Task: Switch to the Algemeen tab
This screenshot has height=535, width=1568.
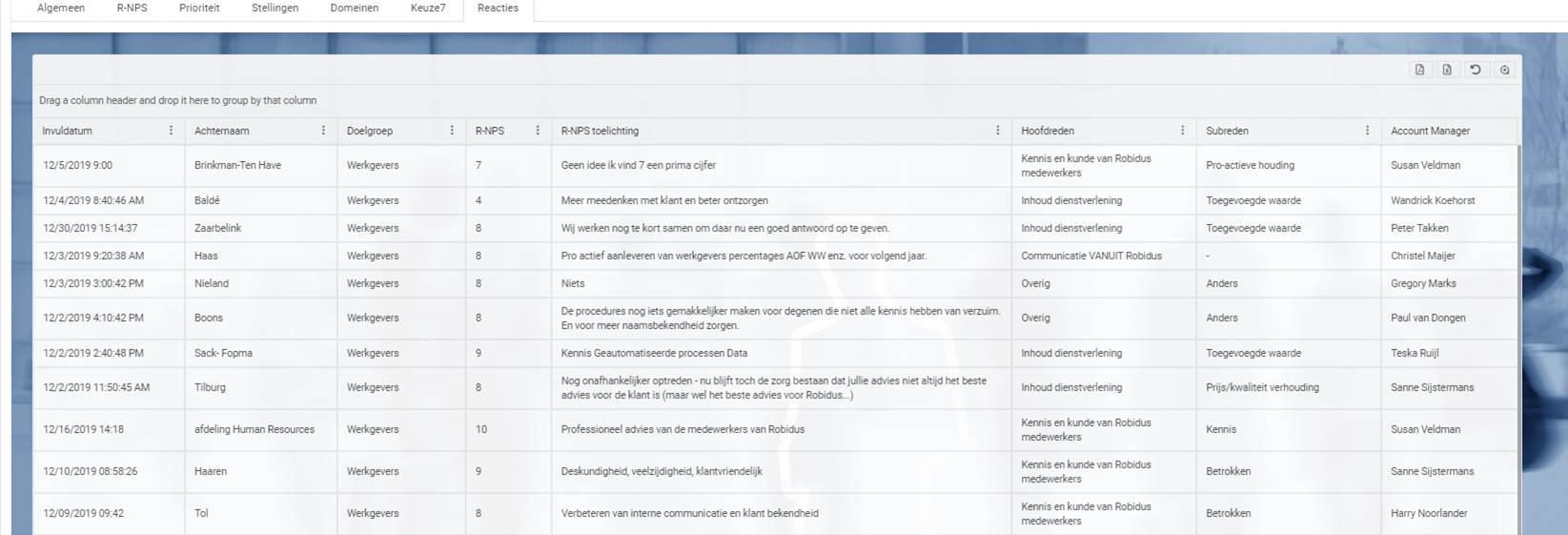Action: pos(61,8)
